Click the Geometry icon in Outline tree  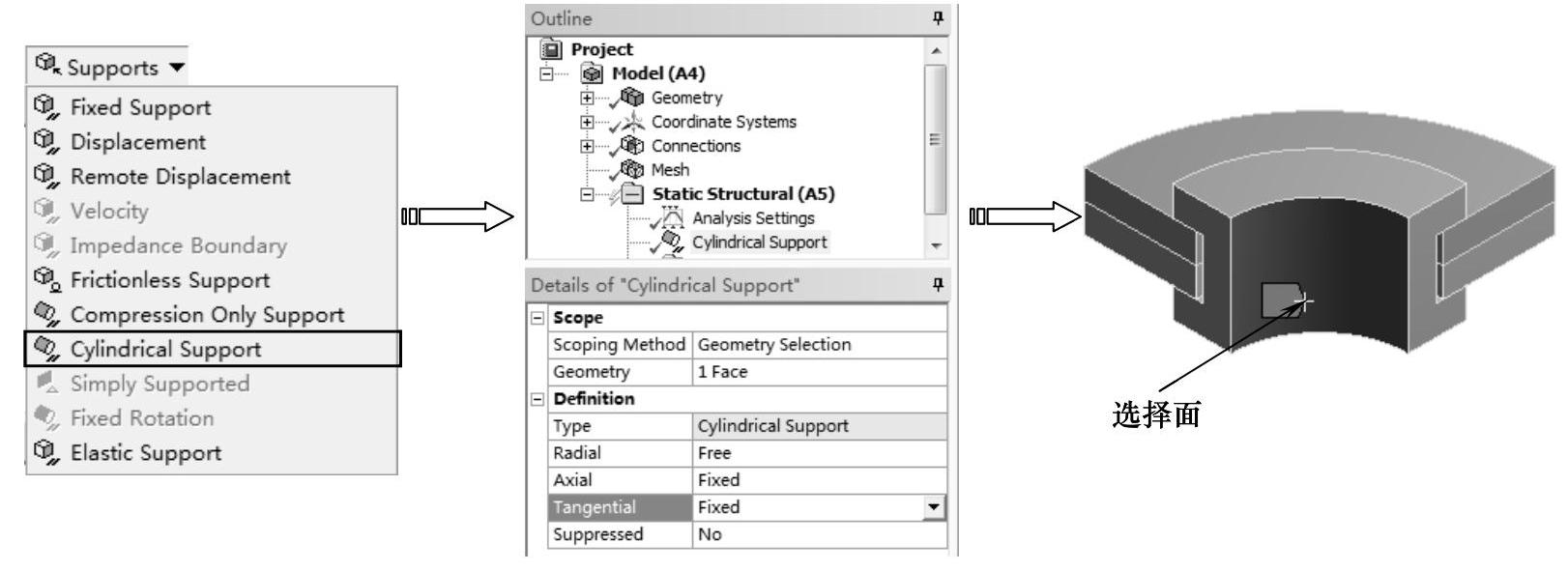[x=632, y=98]
